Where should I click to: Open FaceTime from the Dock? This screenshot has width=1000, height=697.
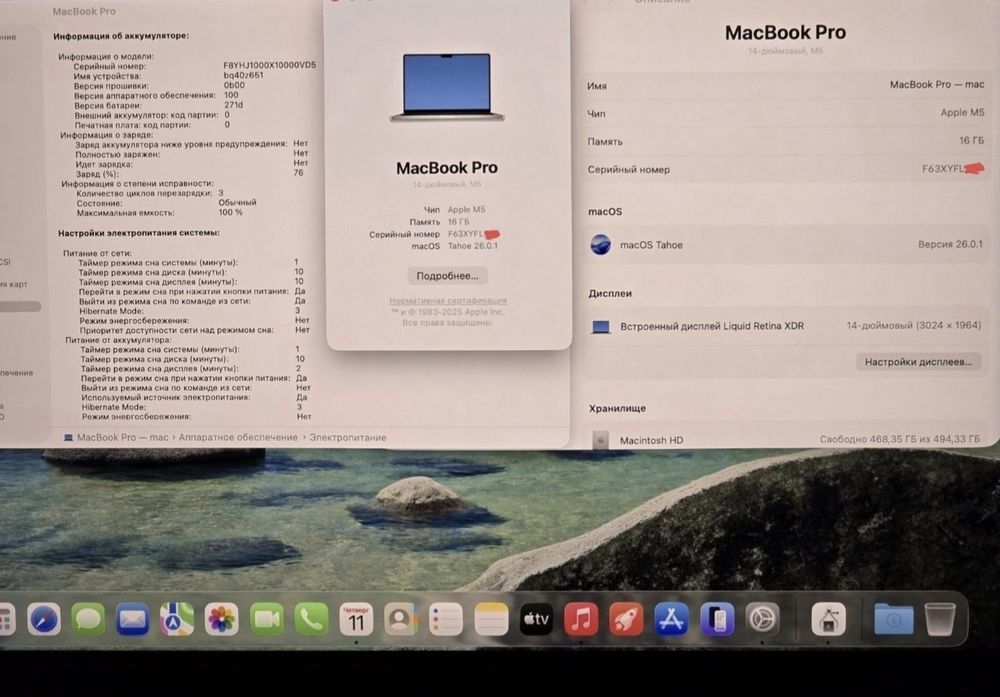tap(267, 619)
